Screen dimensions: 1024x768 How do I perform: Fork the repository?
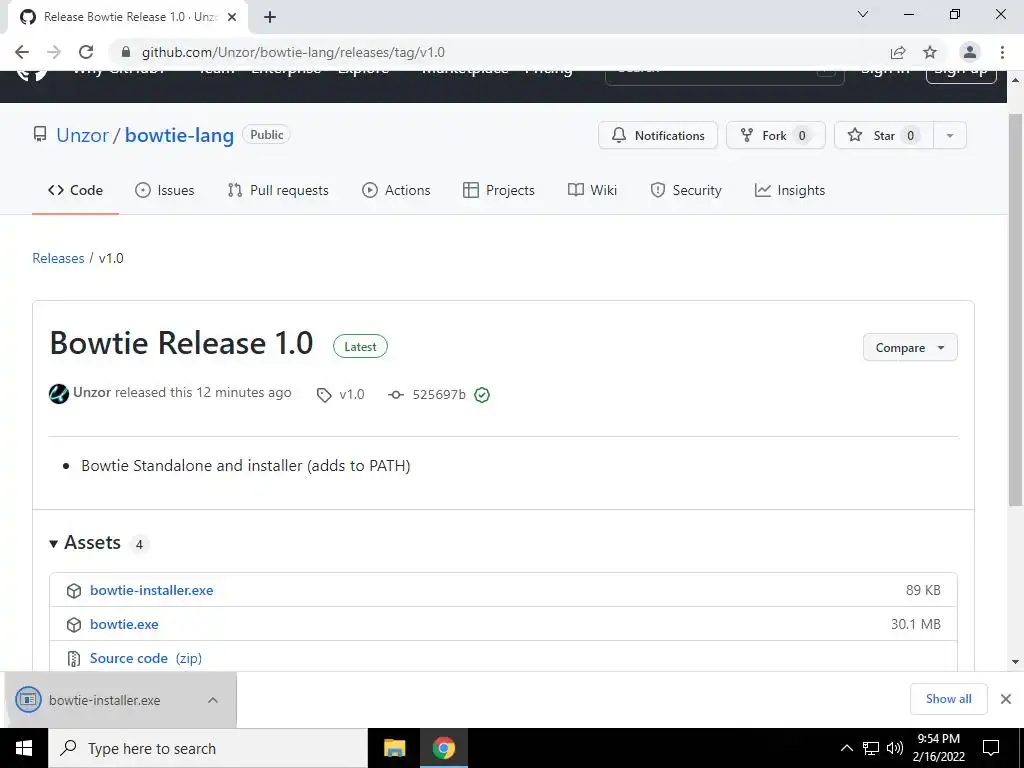tap(775, 135)
